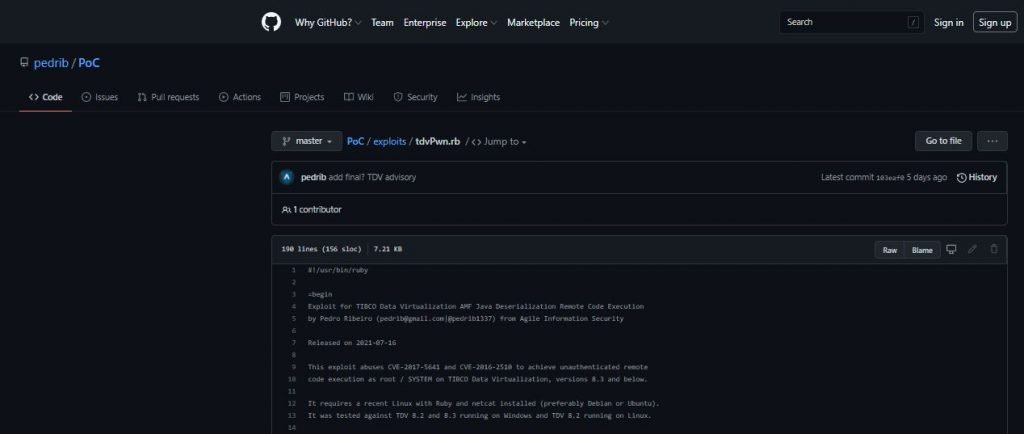Go to the Enterprise page
1024x434 pixels.
[424, 22]
